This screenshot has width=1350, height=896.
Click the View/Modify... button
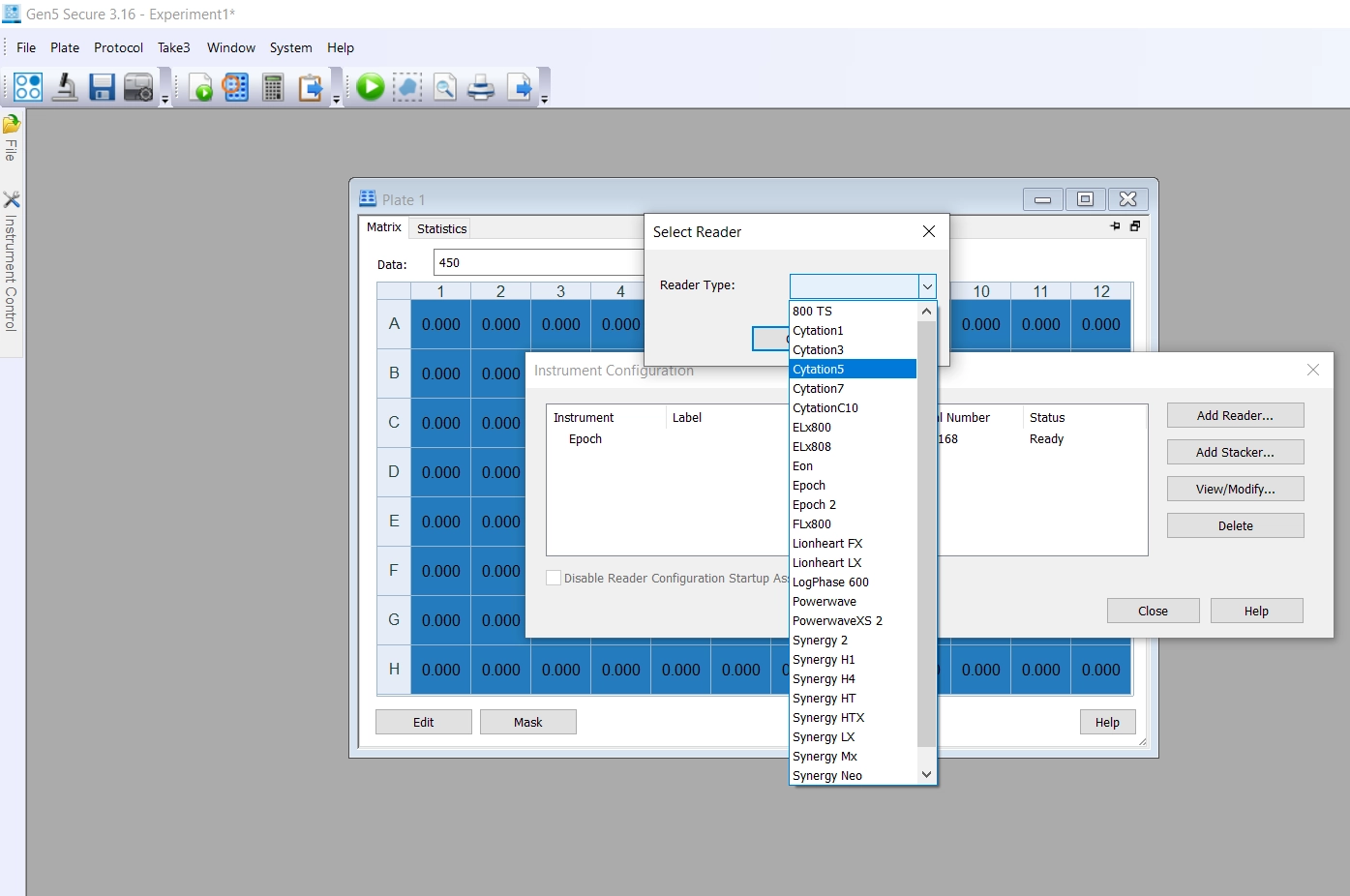pos(1235,489)
